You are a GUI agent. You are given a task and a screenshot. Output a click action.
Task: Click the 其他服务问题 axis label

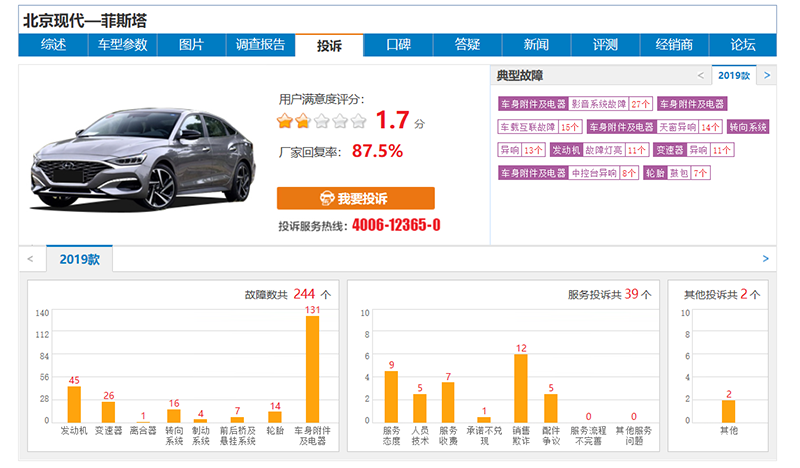coord(634,436)
